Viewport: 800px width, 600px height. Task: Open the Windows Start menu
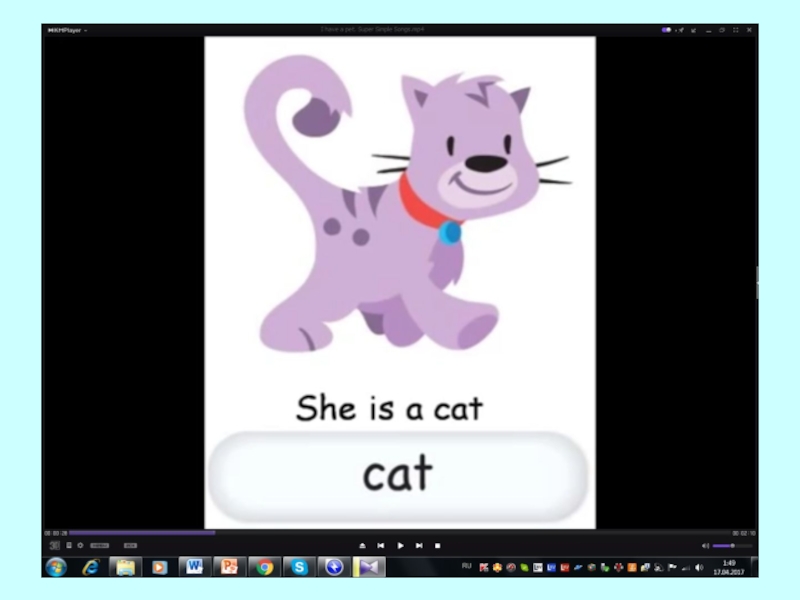(56, 567)
